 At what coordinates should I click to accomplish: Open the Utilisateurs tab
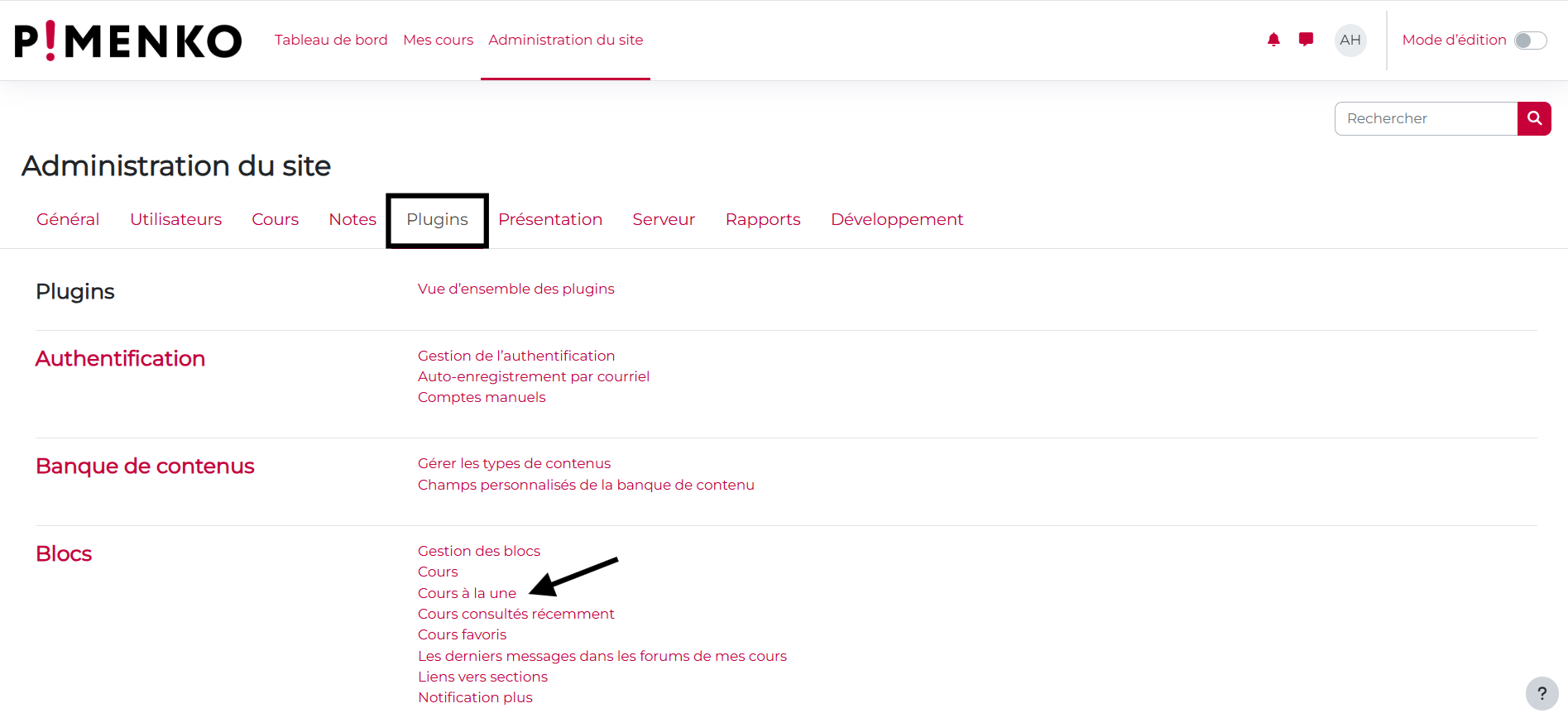coord(175,220)
